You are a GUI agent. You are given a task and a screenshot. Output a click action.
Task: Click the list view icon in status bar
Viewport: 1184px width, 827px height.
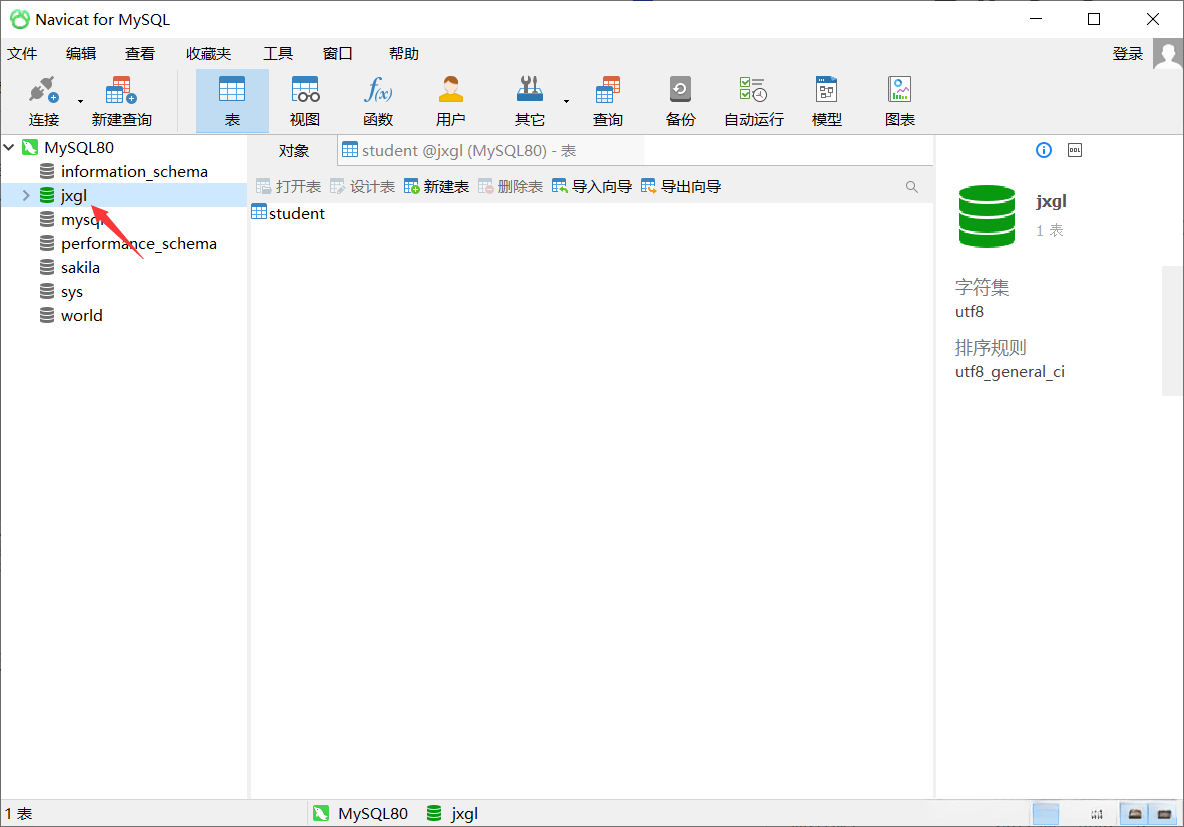pyautogui.click(x=1046, y=814)
